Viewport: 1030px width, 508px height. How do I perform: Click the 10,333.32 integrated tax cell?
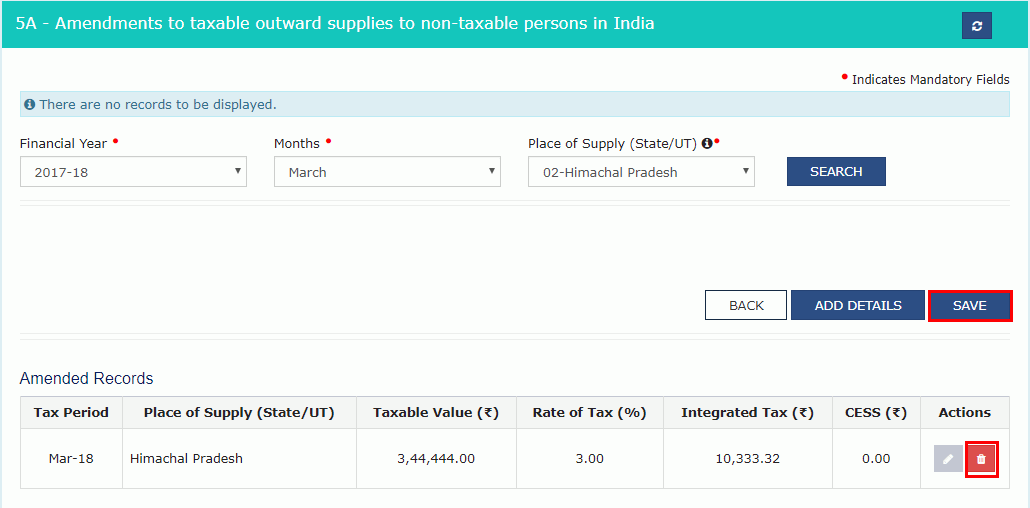(747, 459)
